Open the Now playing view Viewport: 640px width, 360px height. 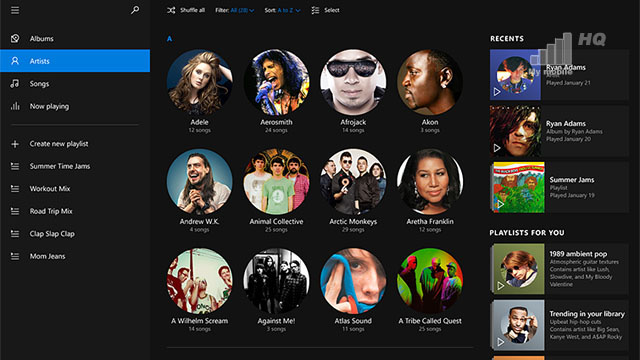tap(75, 106)
